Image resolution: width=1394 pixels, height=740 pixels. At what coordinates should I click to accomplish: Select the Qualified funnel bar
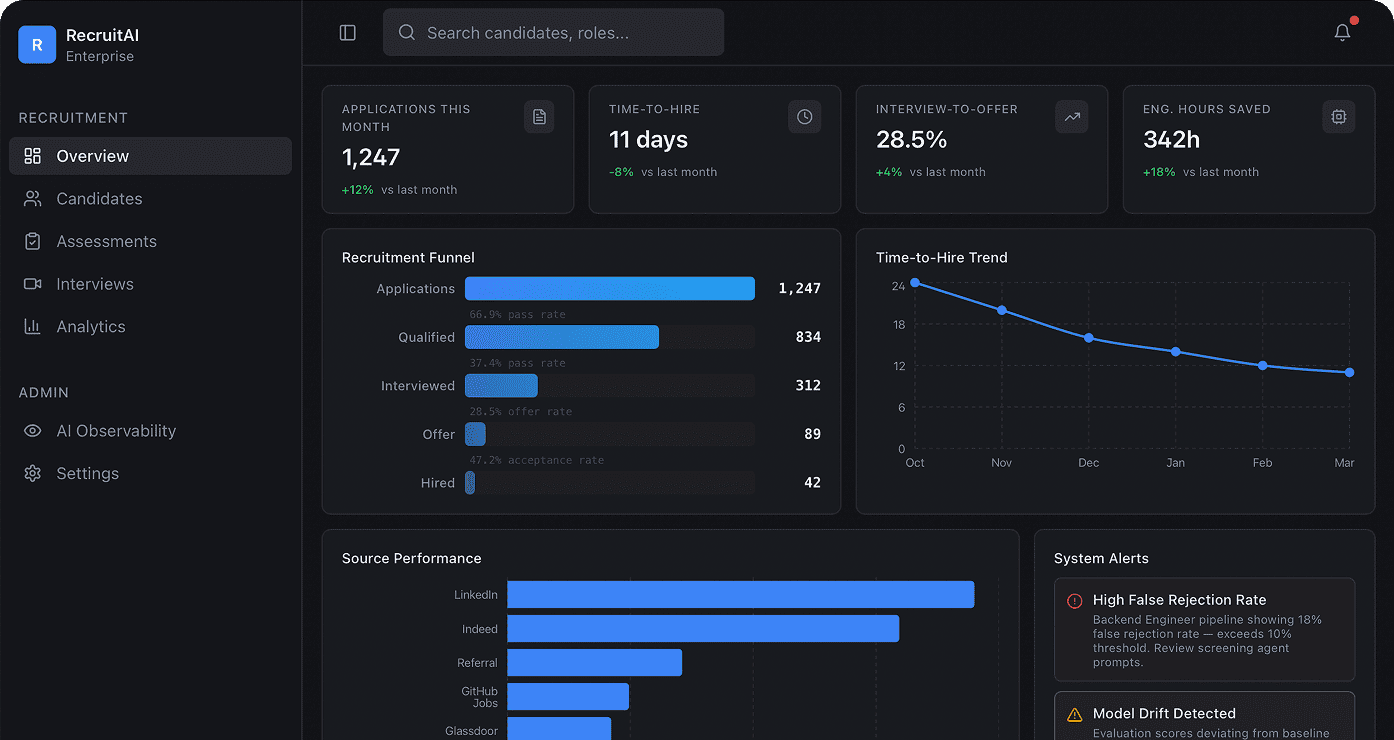[x=562, y=337]
